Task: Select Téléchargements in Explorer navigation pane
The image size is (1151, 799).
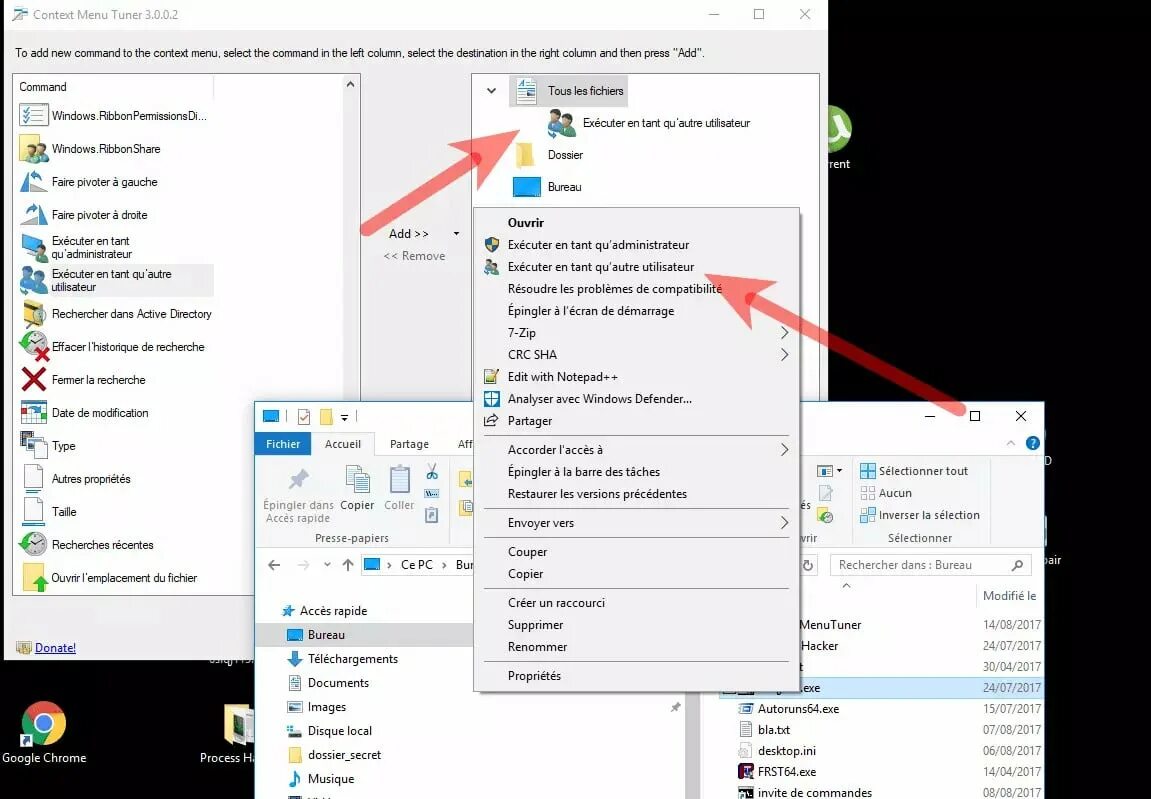Action: [352, 659]
